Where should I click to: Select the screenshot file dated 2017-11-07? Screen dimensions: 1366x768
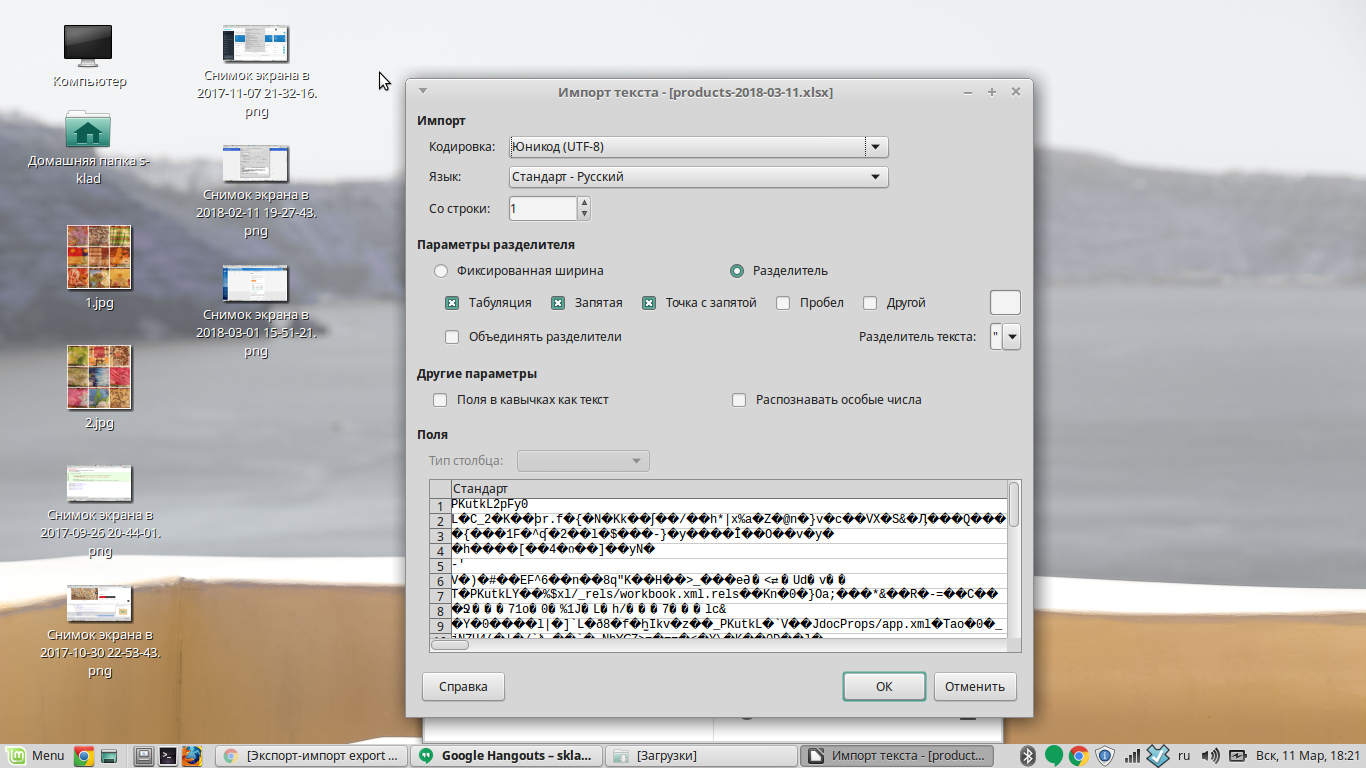[256, 44]
